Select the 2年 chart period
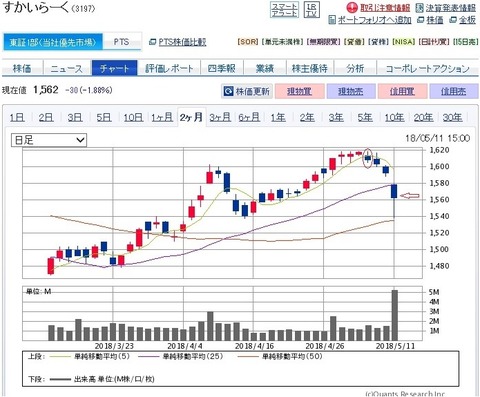The image size is (480, 397). tap(307, 117)
